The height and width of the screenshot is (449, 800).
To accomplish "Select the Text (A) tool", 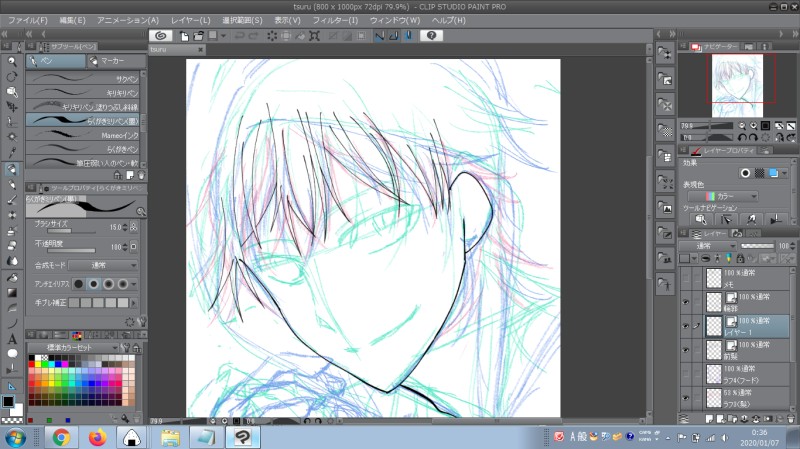I will click(x=12, y=339).
